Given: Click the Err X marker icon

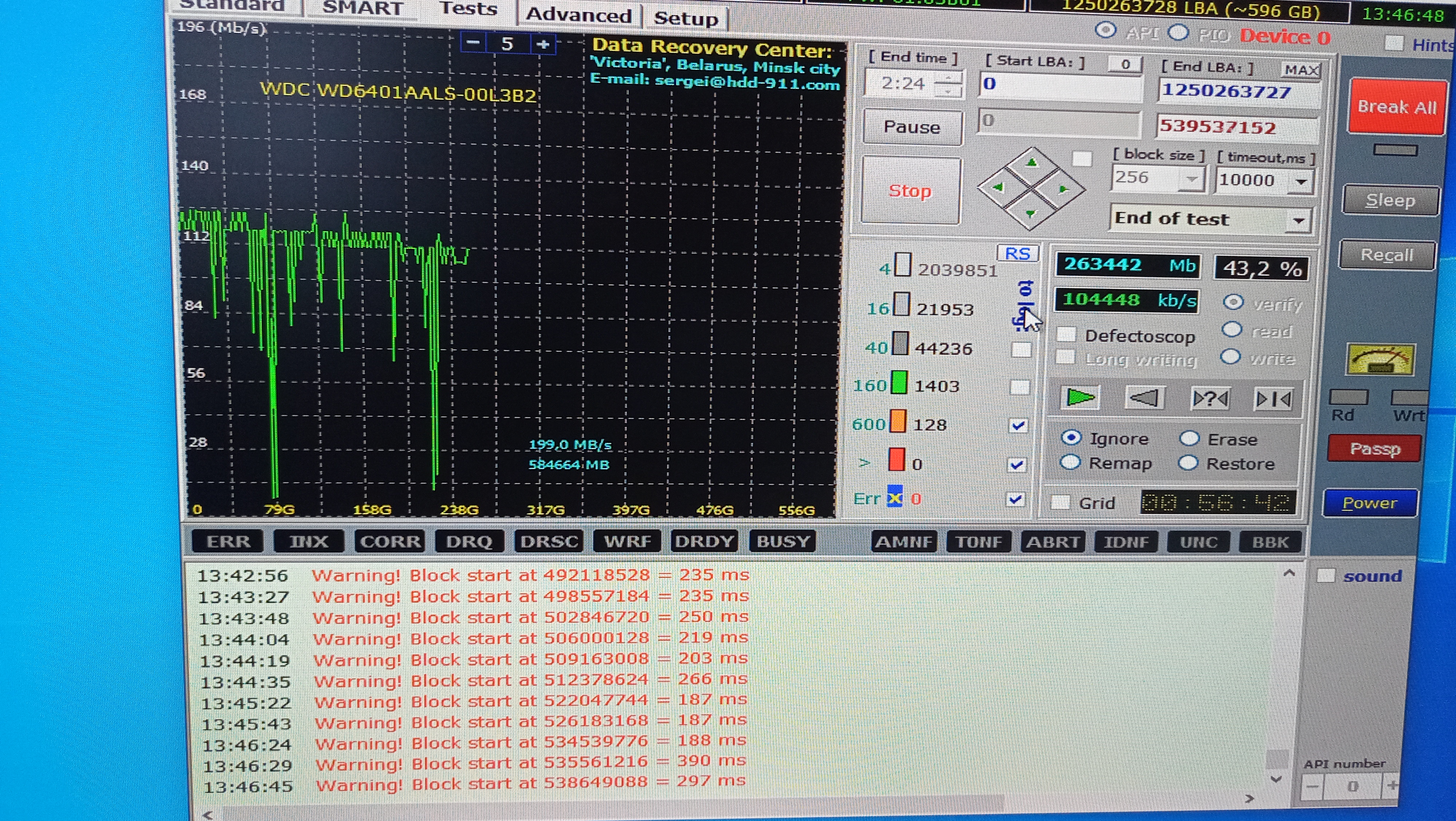Looking at the screenshot, I should (894, 497).
